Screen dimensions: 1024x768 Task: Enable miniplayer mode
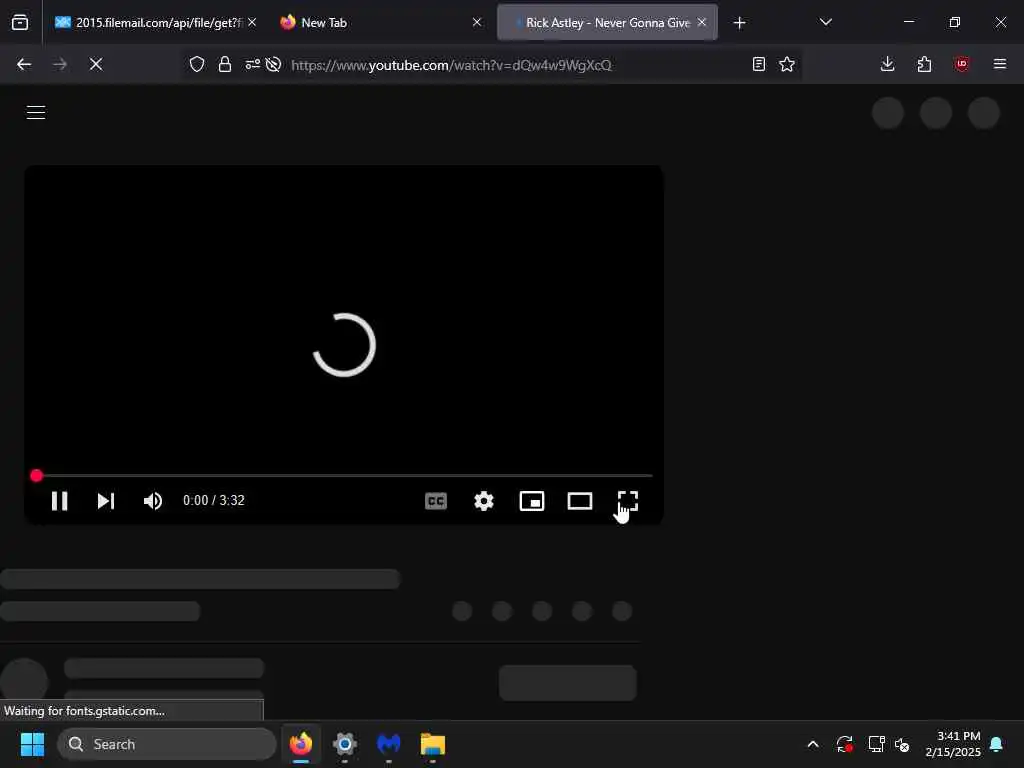click(x=532, y=501)
